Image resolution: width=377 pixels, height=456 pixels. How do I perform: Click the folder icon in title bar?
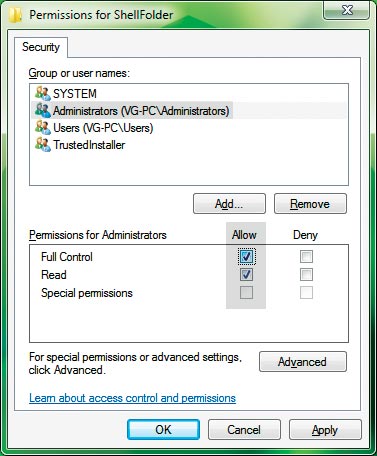16,15
